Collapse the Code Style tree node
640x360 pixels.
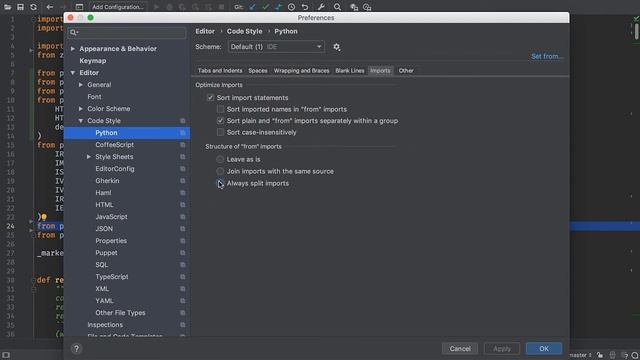81,121
